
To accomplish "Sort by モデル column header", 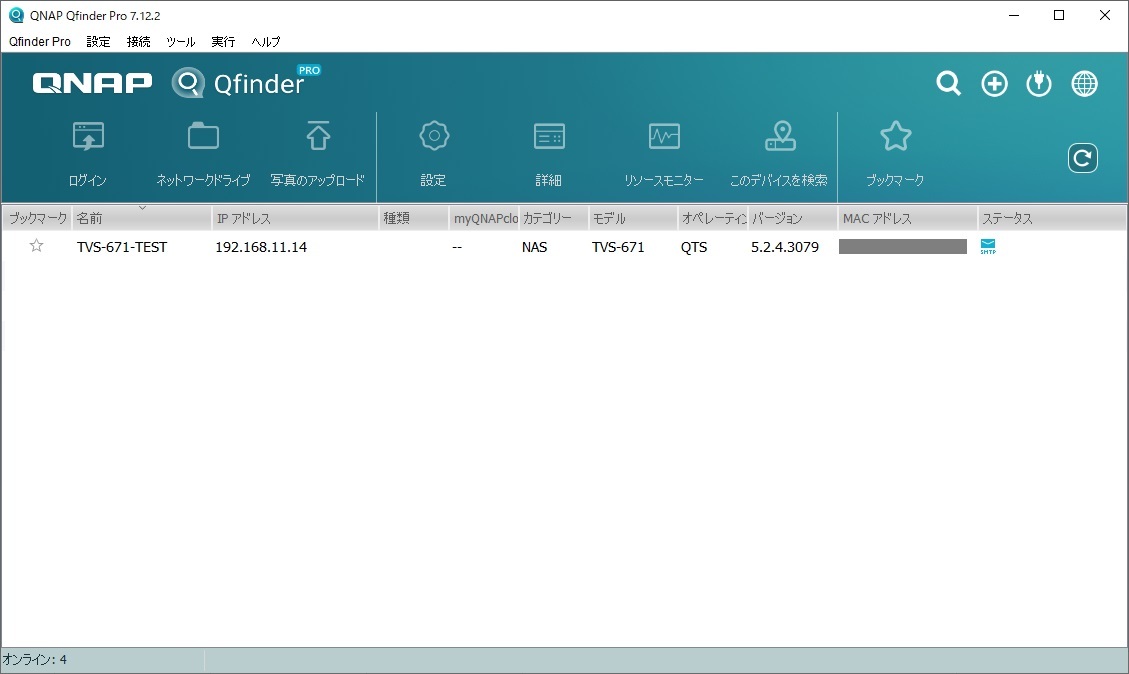I will click(x=633, y=218).
